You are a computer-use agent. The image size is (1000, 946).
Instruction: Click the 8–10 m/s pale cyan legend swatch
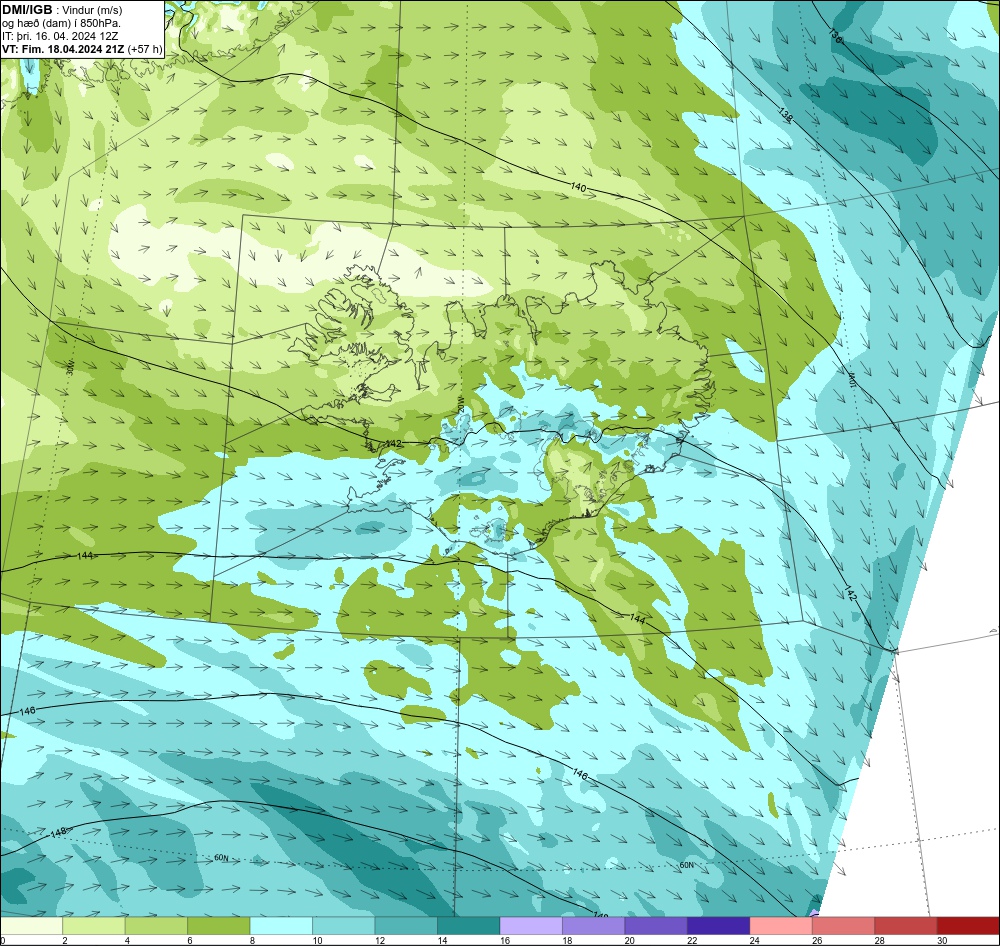click(x=281, y=926)
